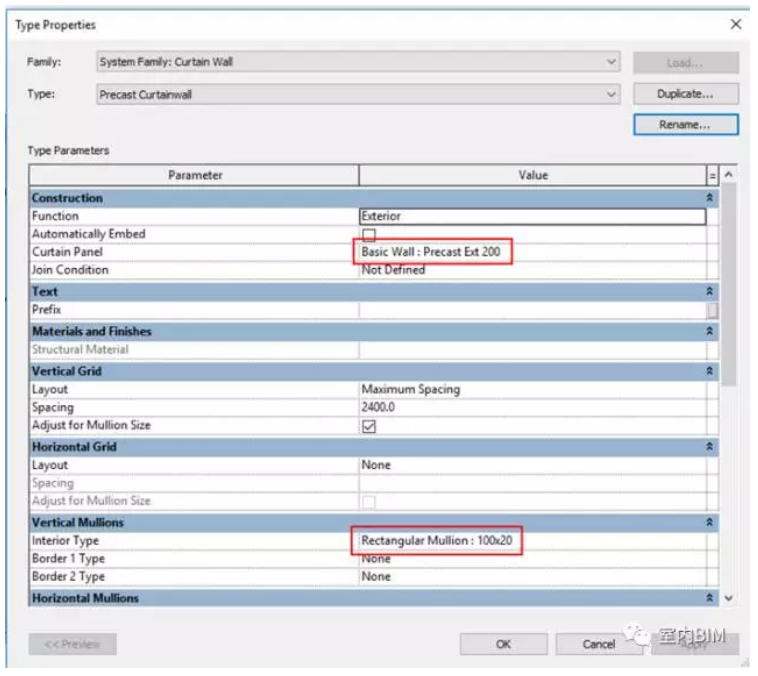This screenshot has height=676, width=758.
Task: Collapse the Vertical Mullions group
Action: pyautogui.click(x=710, y=522)
